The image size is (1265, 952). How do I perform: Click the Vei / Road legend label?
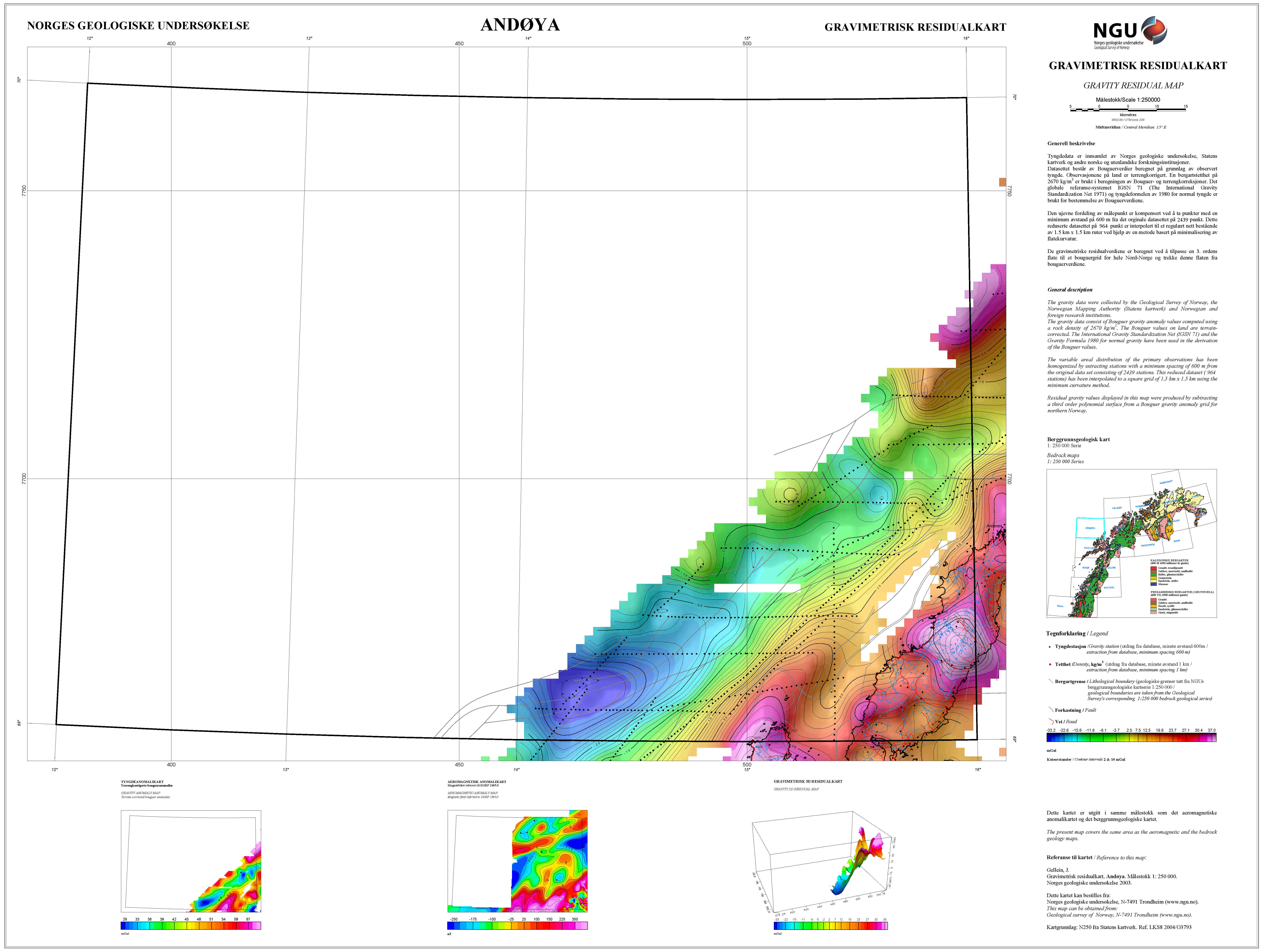click(1066, 722)
